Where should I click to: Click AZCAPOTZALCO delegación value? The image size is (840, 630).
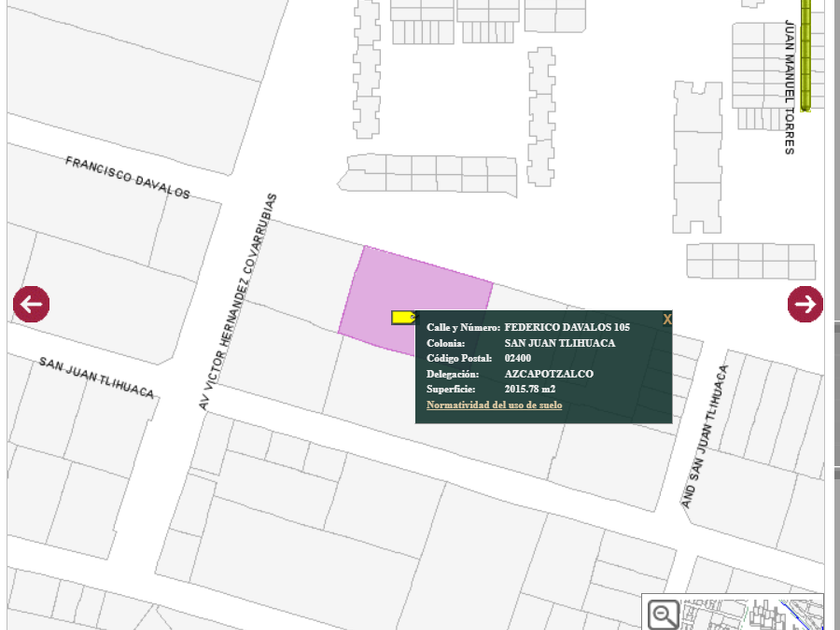[x=549, y=374]
